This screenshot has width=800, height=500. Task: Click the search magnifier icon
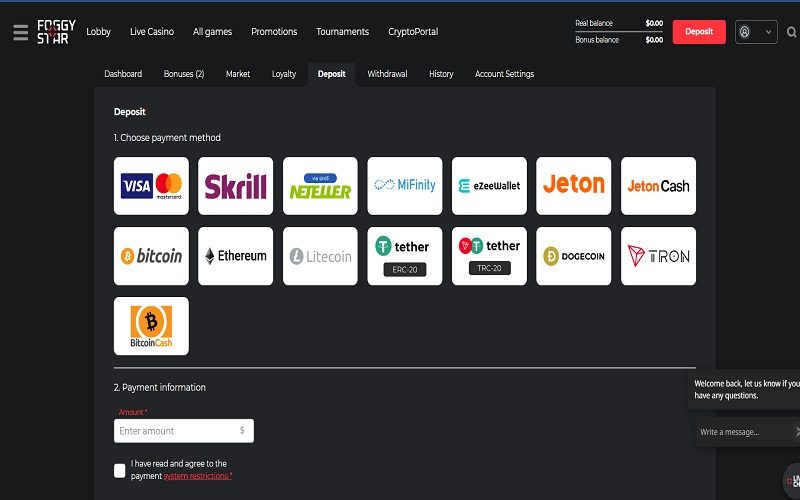pos(792,32)
